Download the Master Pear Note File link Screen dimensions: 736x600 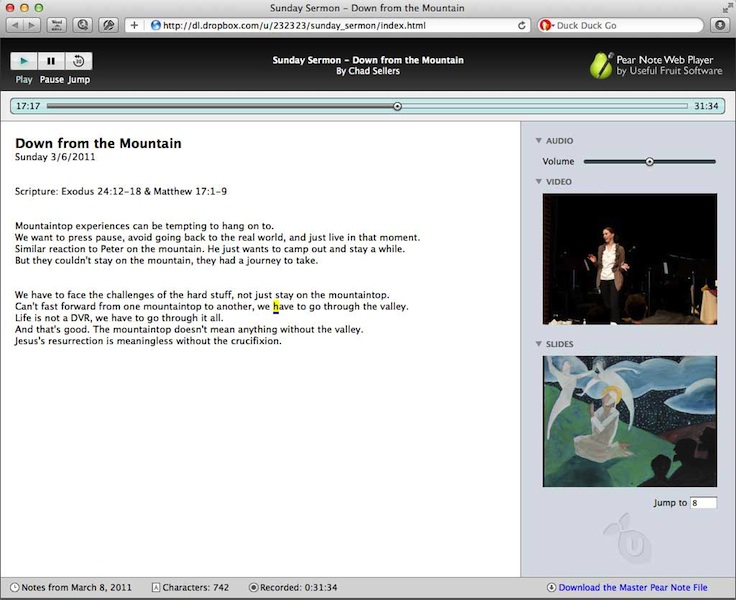coord(633,587)
